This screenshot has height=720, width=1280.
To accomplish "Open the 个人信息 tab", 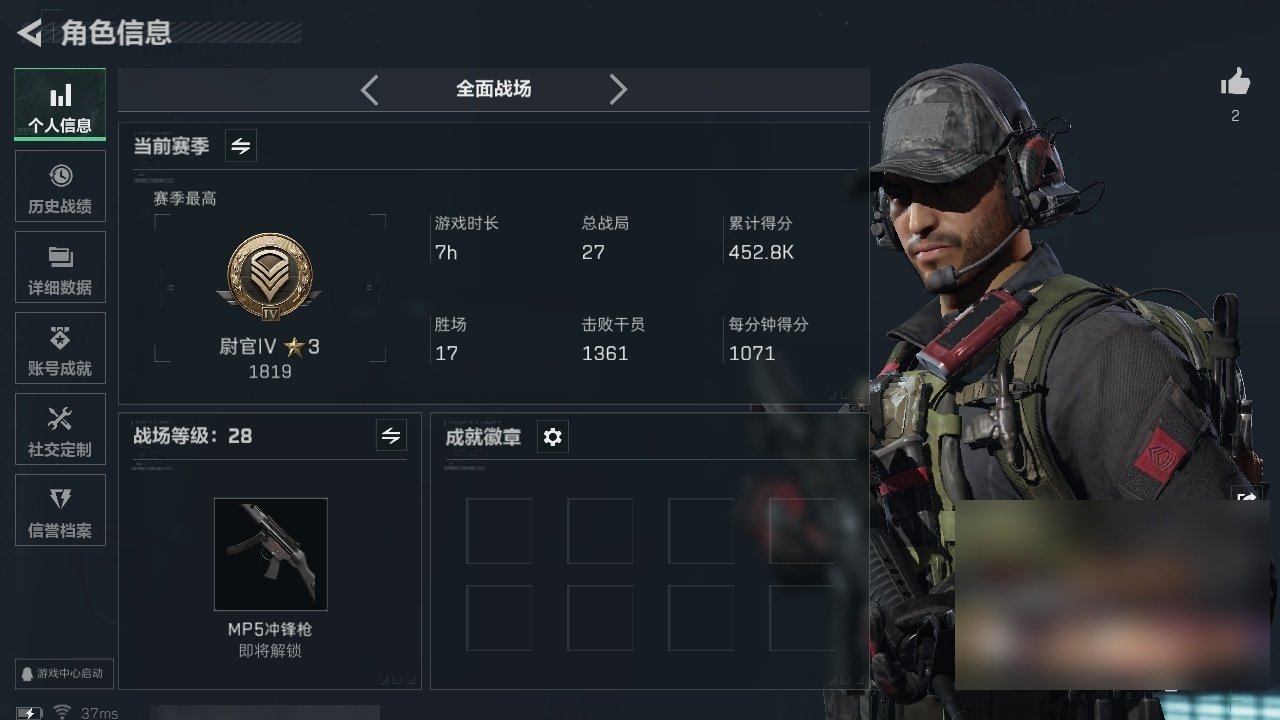I will [60, 105].
